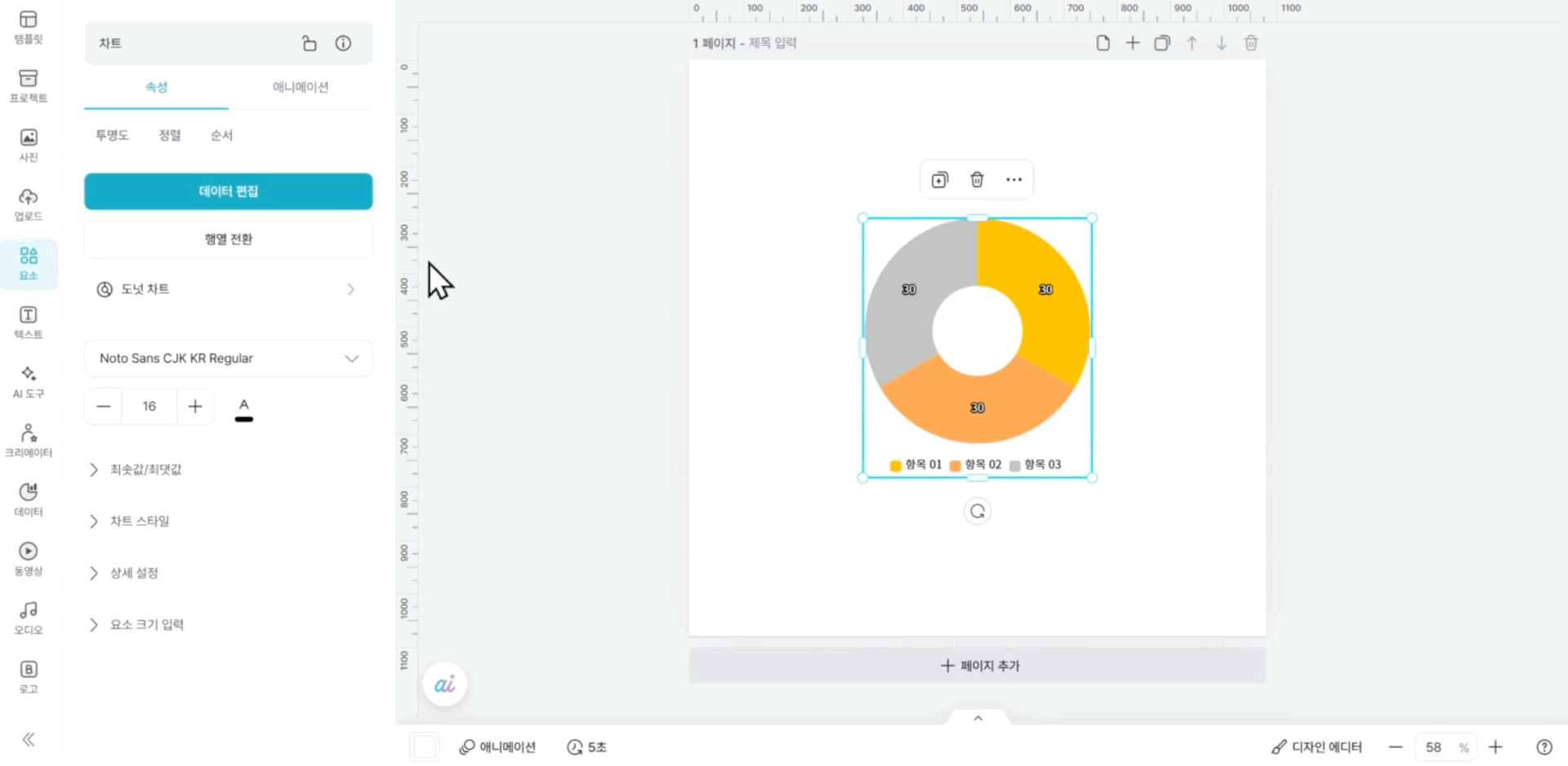Open the 동영상 sidebar panel
Viewport: 1568px width, 766px height.
[x=29, y=560]
